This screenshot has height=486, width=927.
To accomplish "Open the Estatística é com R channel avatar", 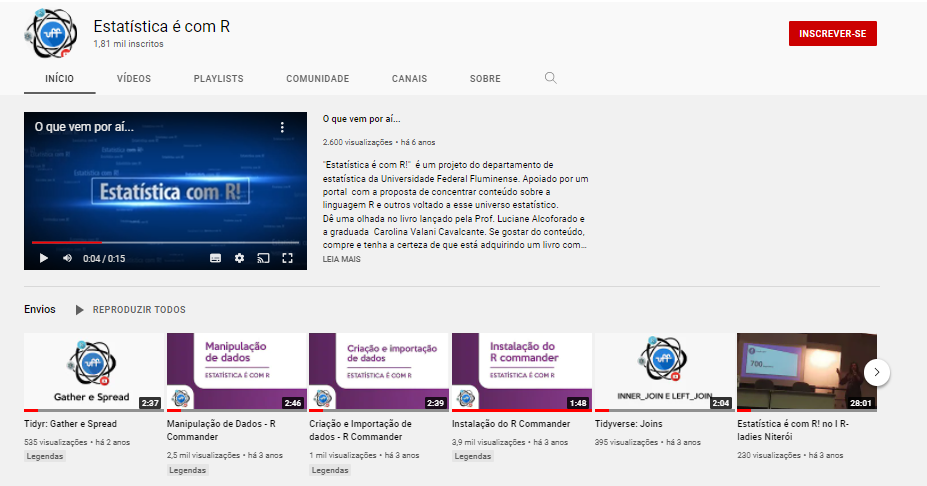I will point(51,33).
